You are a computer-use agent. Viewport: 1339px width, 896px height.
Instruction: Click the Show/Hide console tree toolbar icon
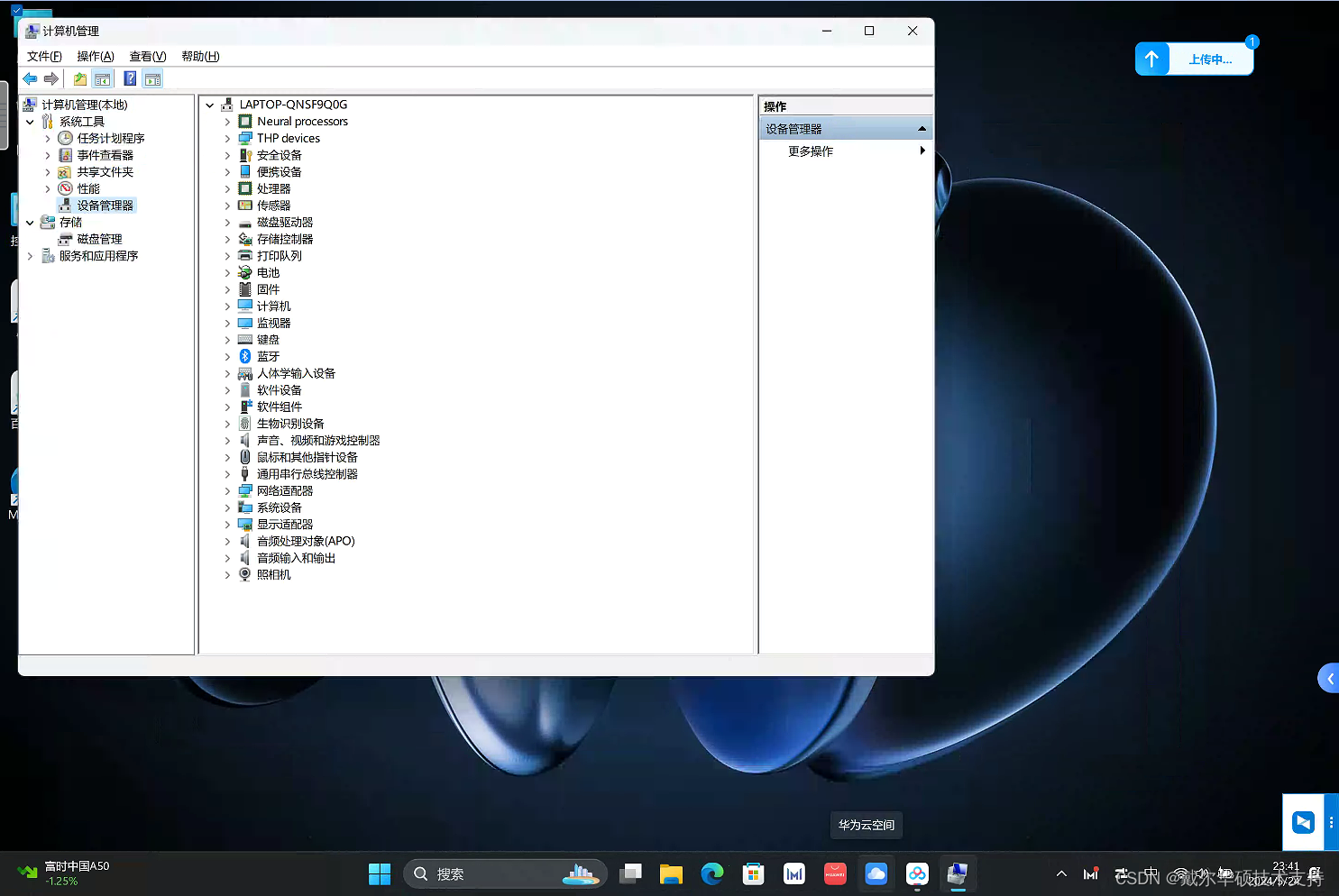click(x=103, y=78)
